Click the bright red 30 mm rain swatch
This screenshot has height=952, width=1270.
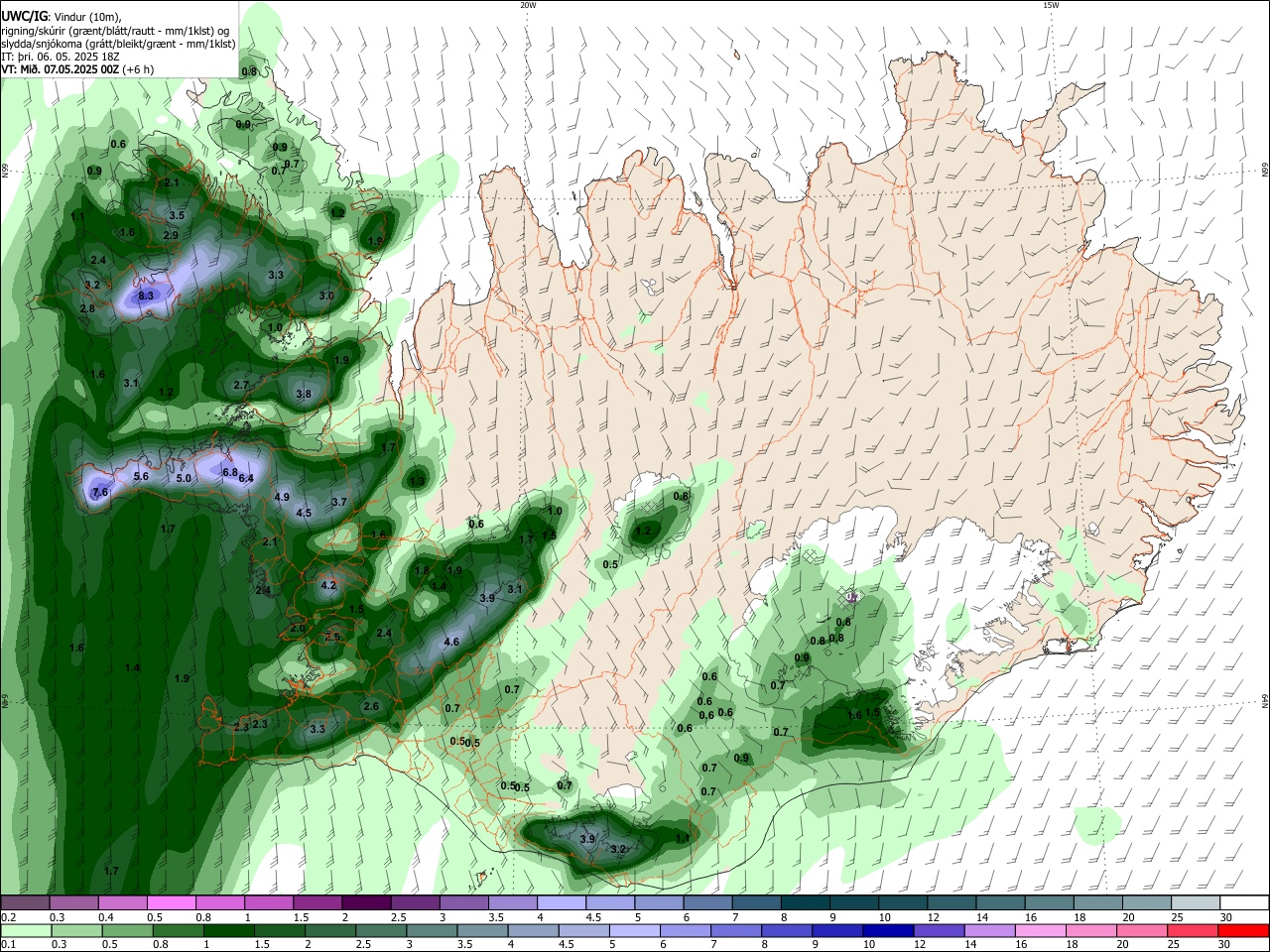(1243, 930)
